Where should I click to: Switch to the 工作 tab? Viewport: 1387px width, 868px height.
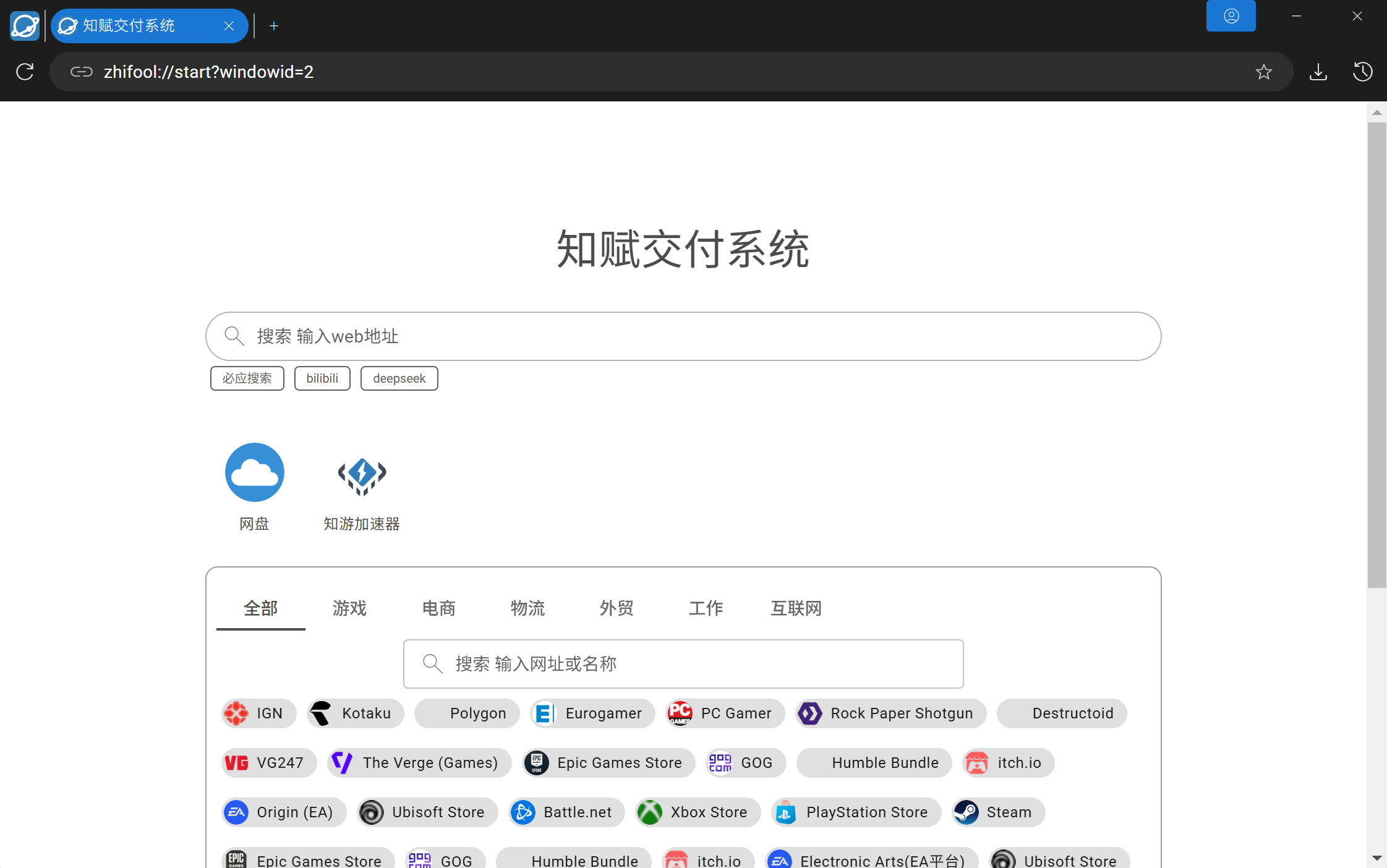point(706,608)
